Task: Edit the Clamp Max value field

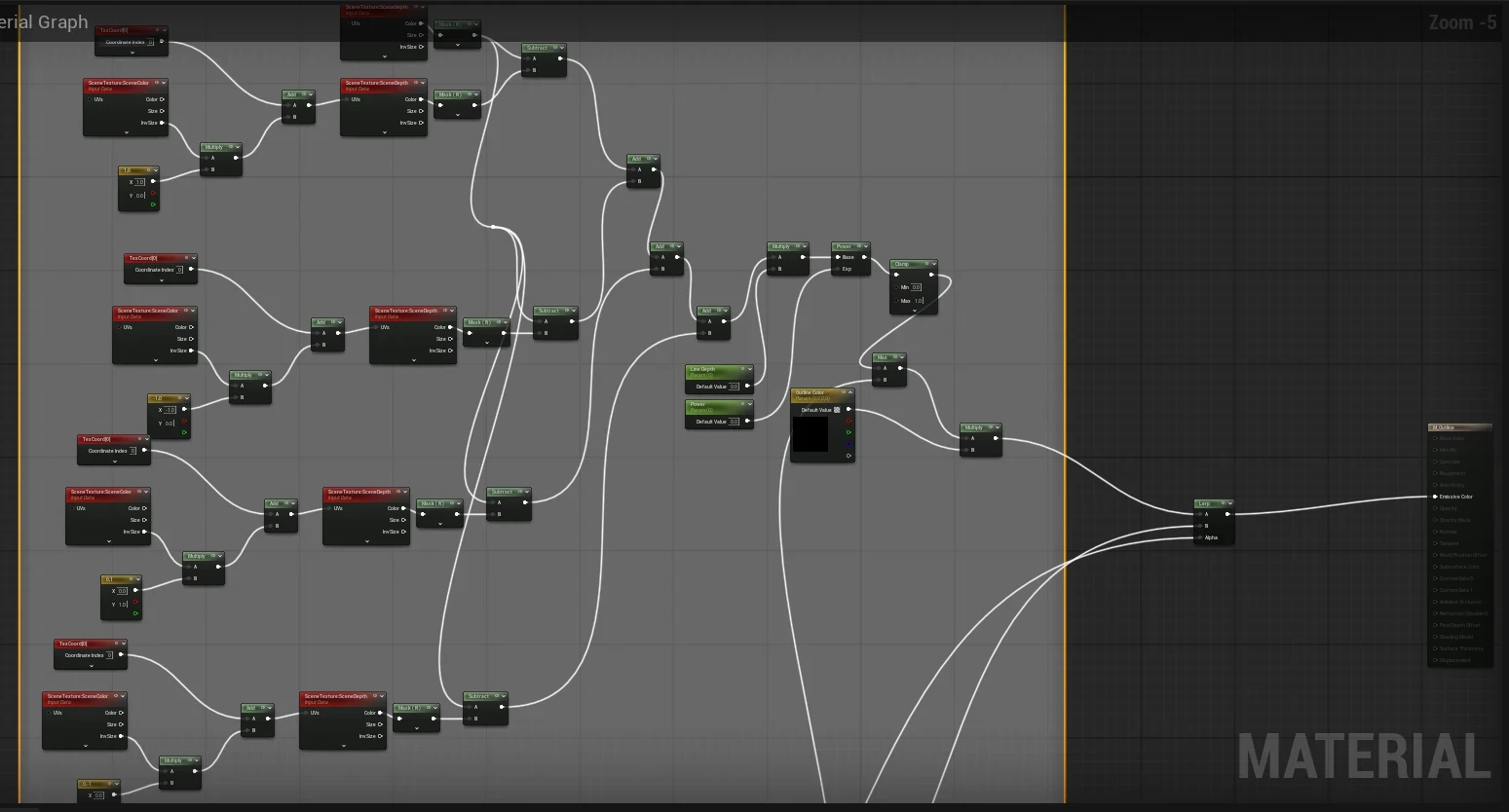Action: 918,301
